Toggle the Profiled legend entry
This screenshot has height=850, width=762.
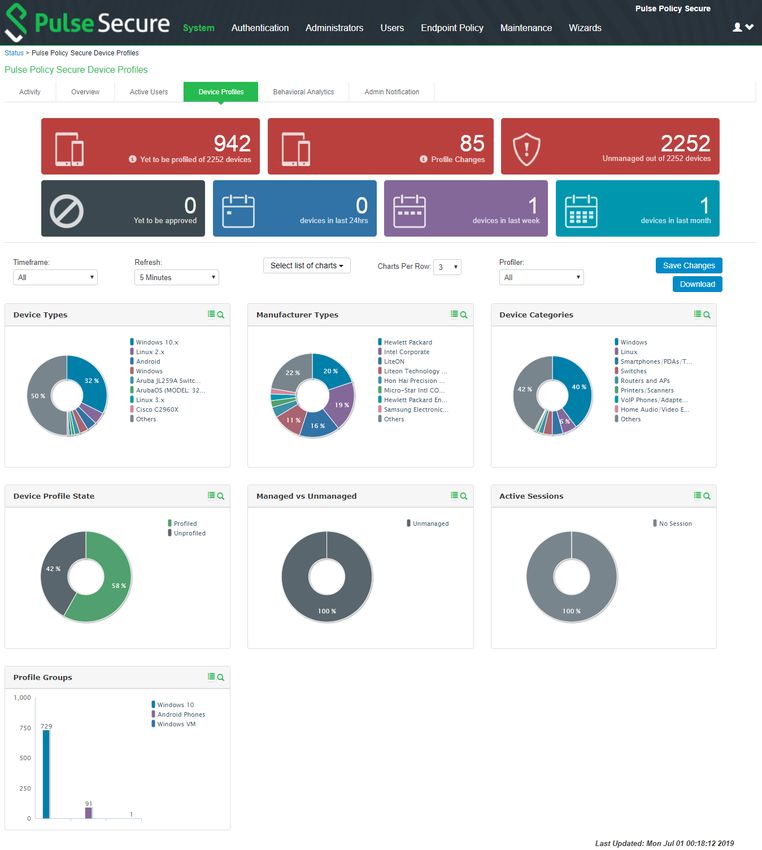pyautogui.click(x=183, y=524)
